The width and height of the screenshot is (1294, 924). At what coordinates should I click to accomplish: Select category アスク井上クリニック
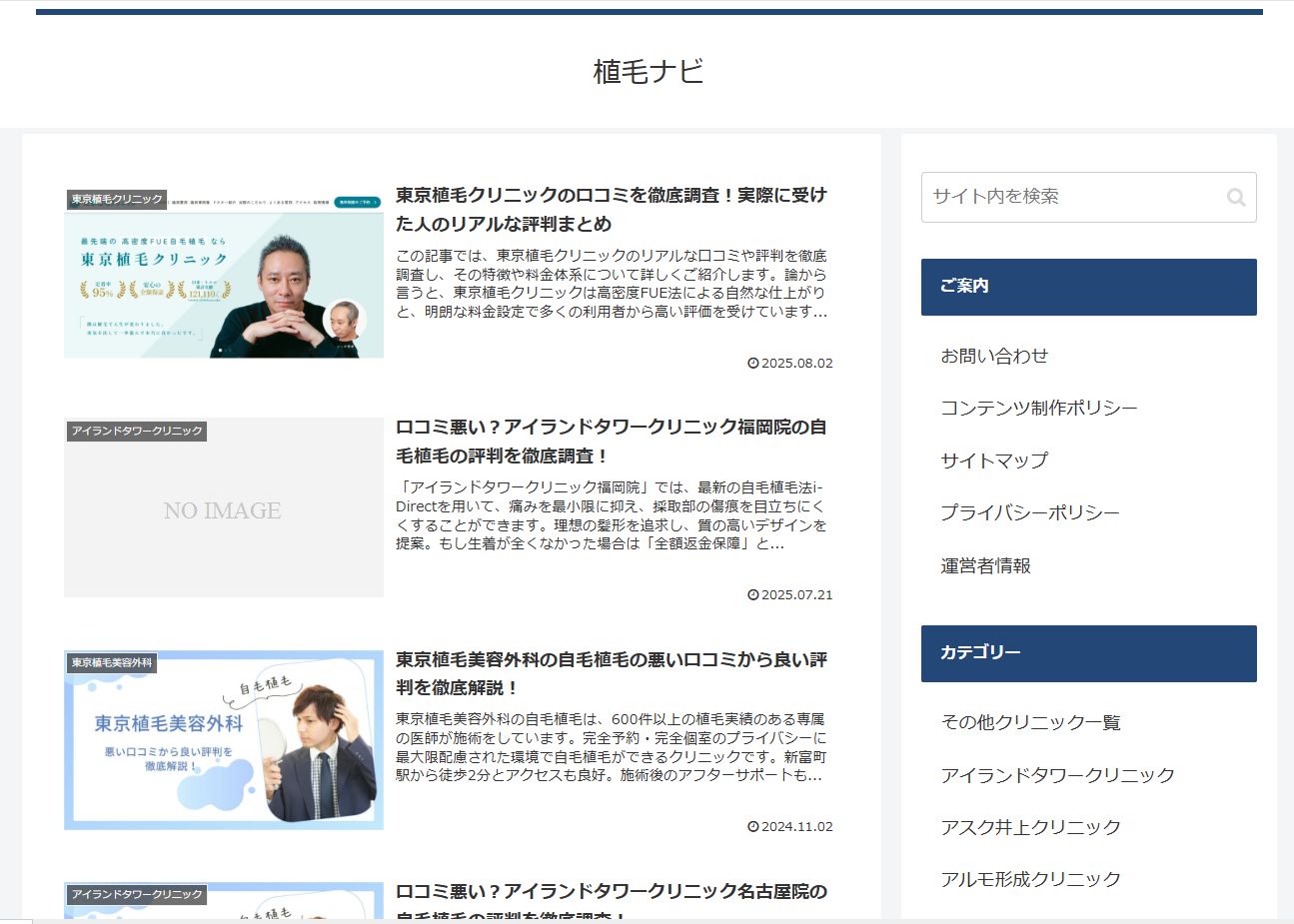pyautogui.click(x=1030, y=827)
